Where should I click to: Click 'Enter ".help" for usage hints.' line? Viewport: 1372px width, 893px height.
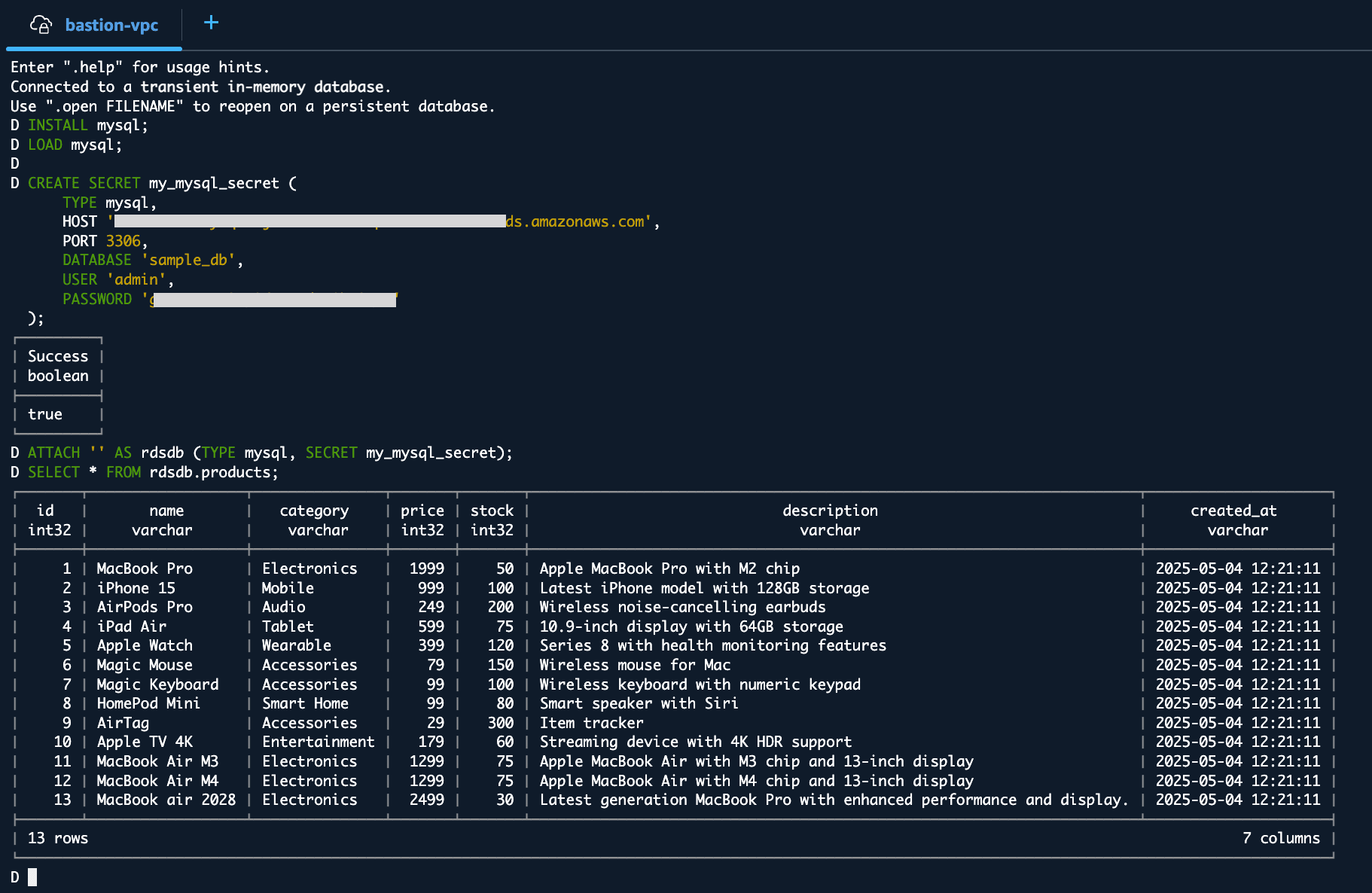(x=140, y=67)
